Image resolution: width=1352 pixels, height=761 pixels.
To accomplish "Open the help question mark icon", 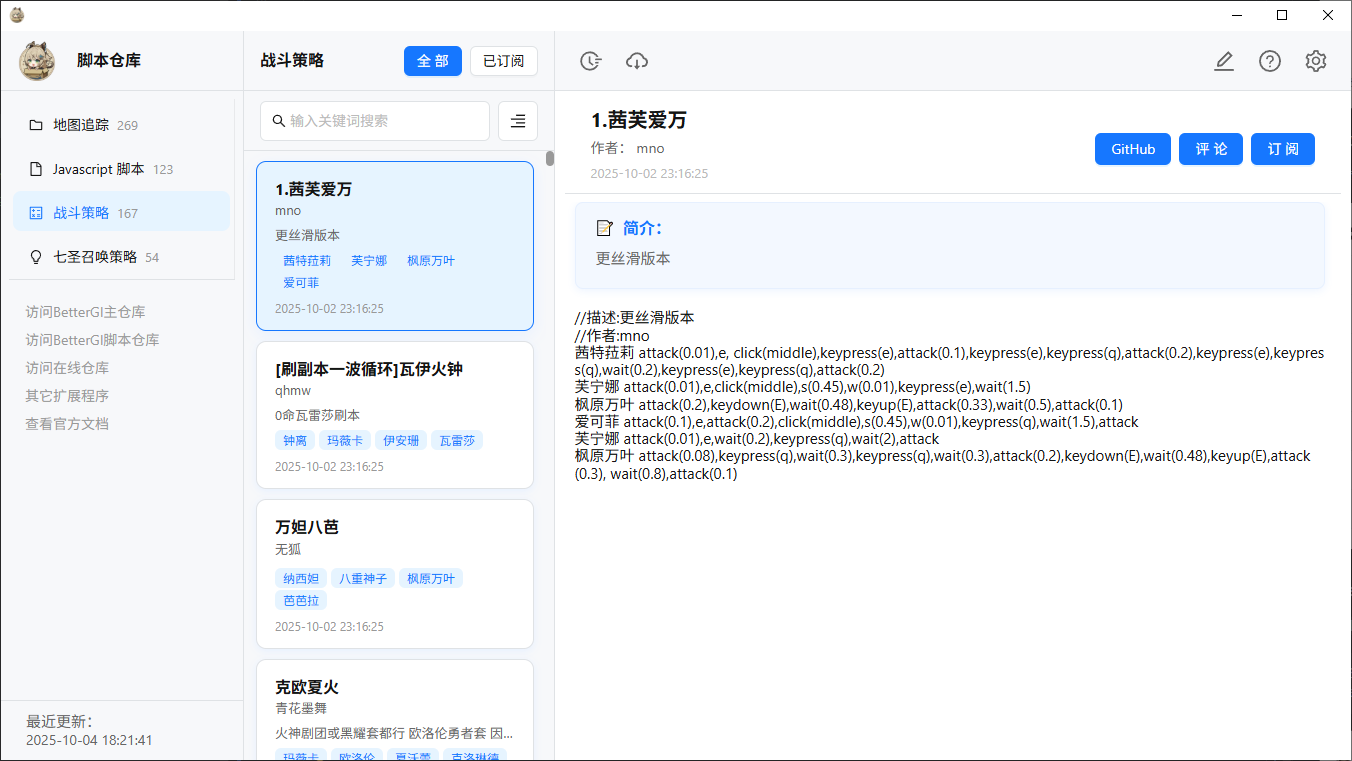I will click(x=1269, y=61).
